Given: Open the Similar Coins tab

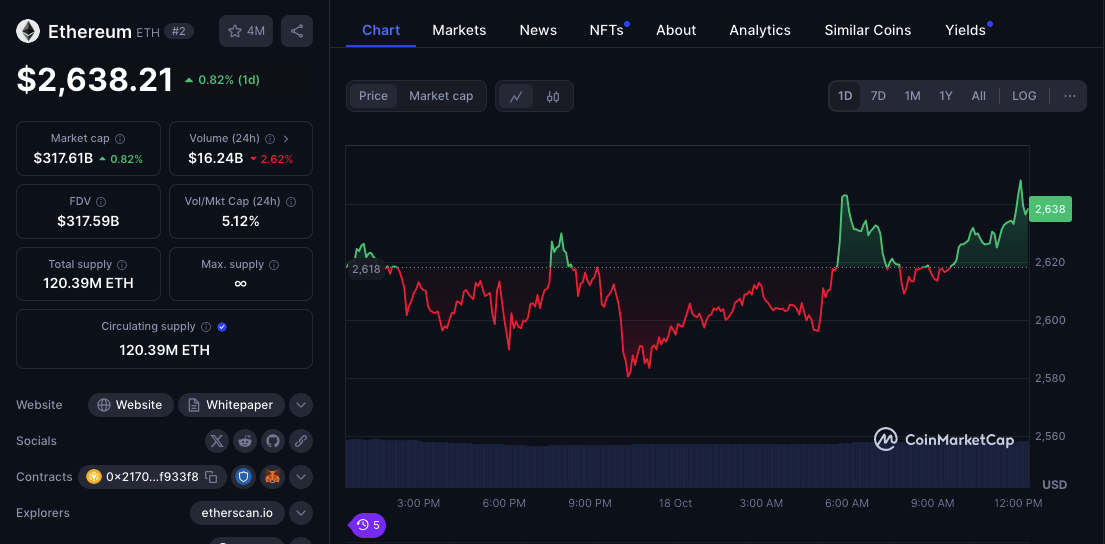Looking at the screenshot, I should coord(868,30).
